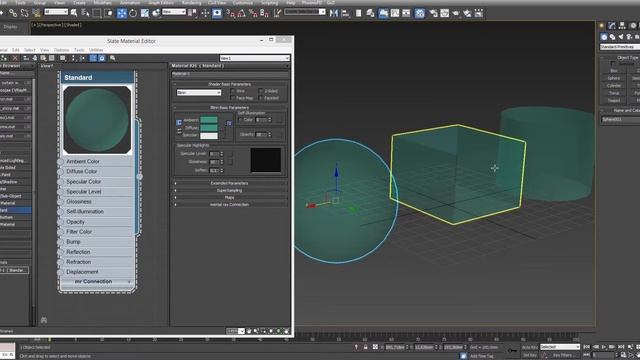Open Render Setup icon in main toolbar
640x360 pixels.
[433, 13]
